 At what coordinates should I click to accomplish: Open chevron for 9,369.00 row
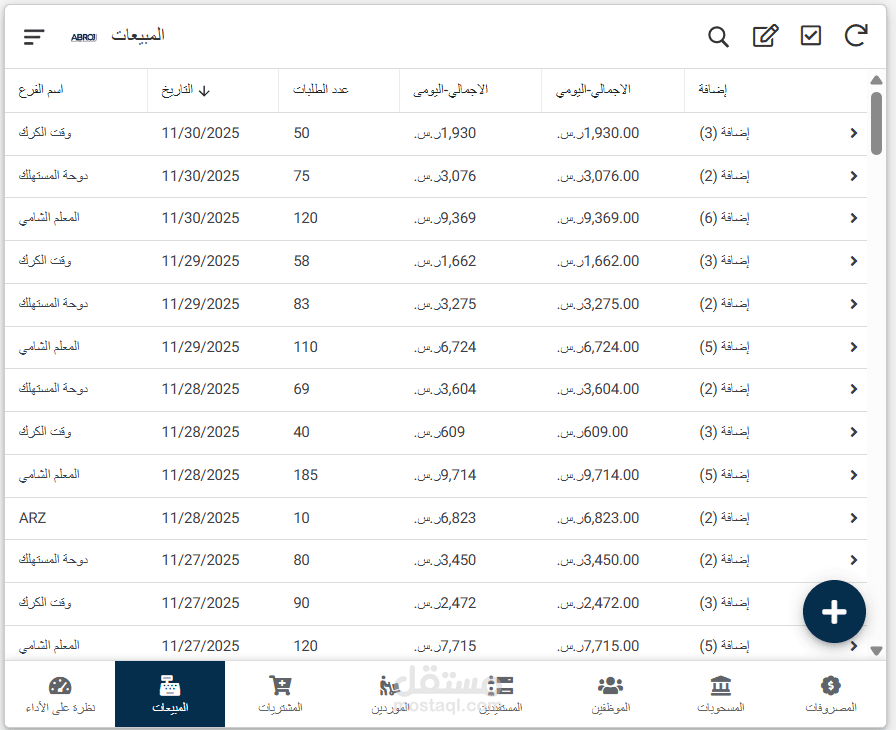click(x=854, y=218)
